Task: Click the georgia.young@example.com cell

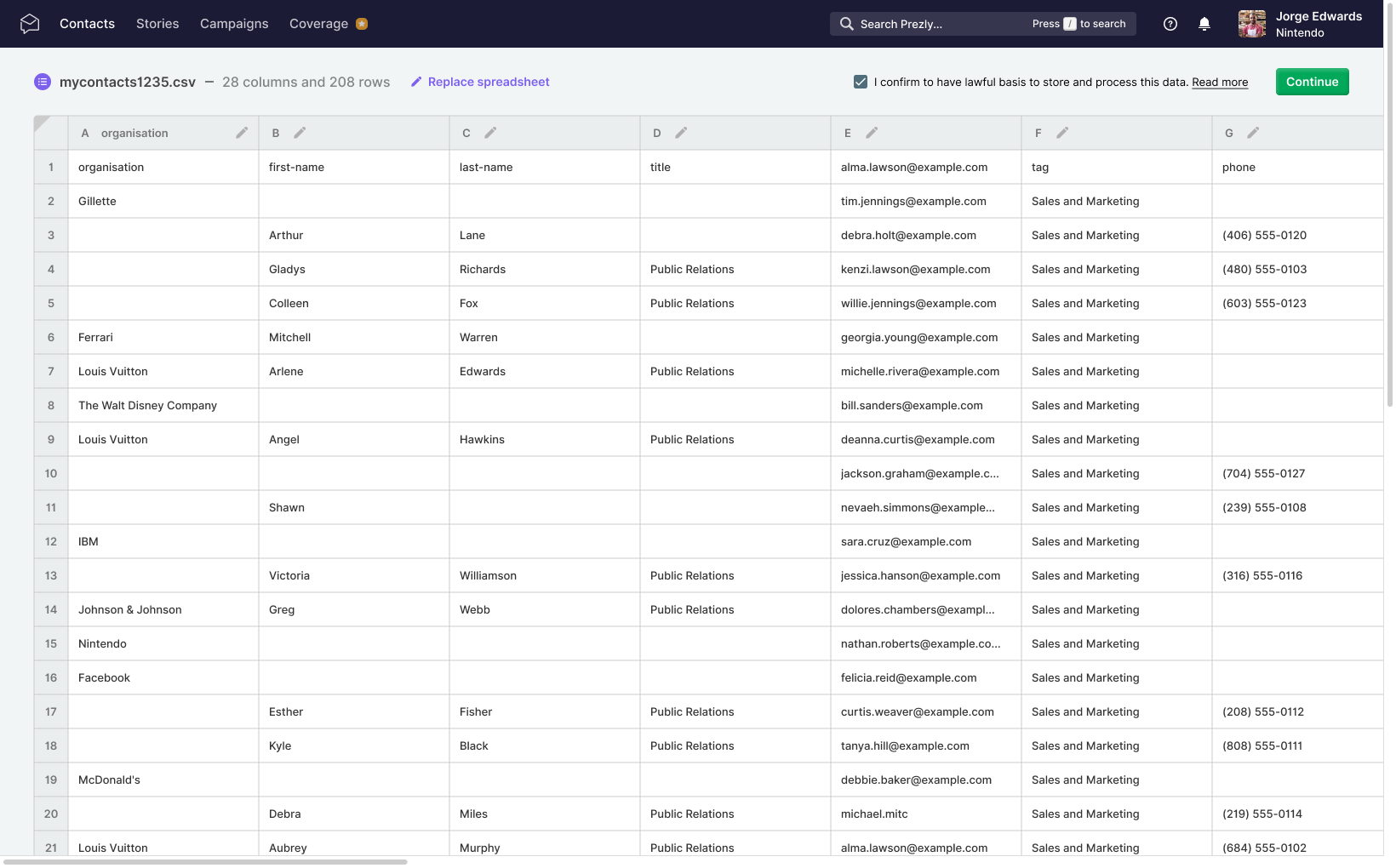Action: [926, 337]
